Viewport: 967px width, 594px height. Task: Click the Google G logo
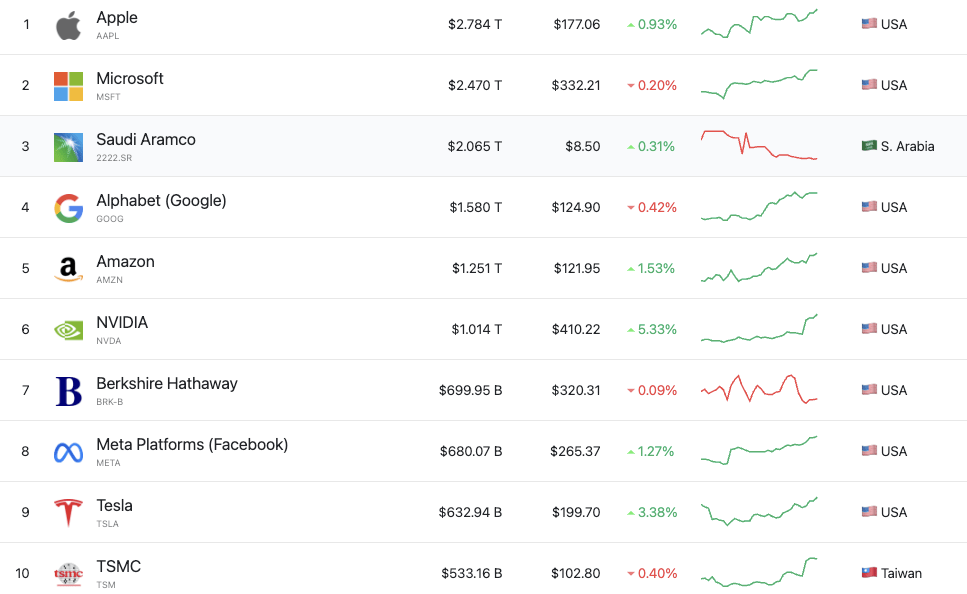(x=68, y=208)
